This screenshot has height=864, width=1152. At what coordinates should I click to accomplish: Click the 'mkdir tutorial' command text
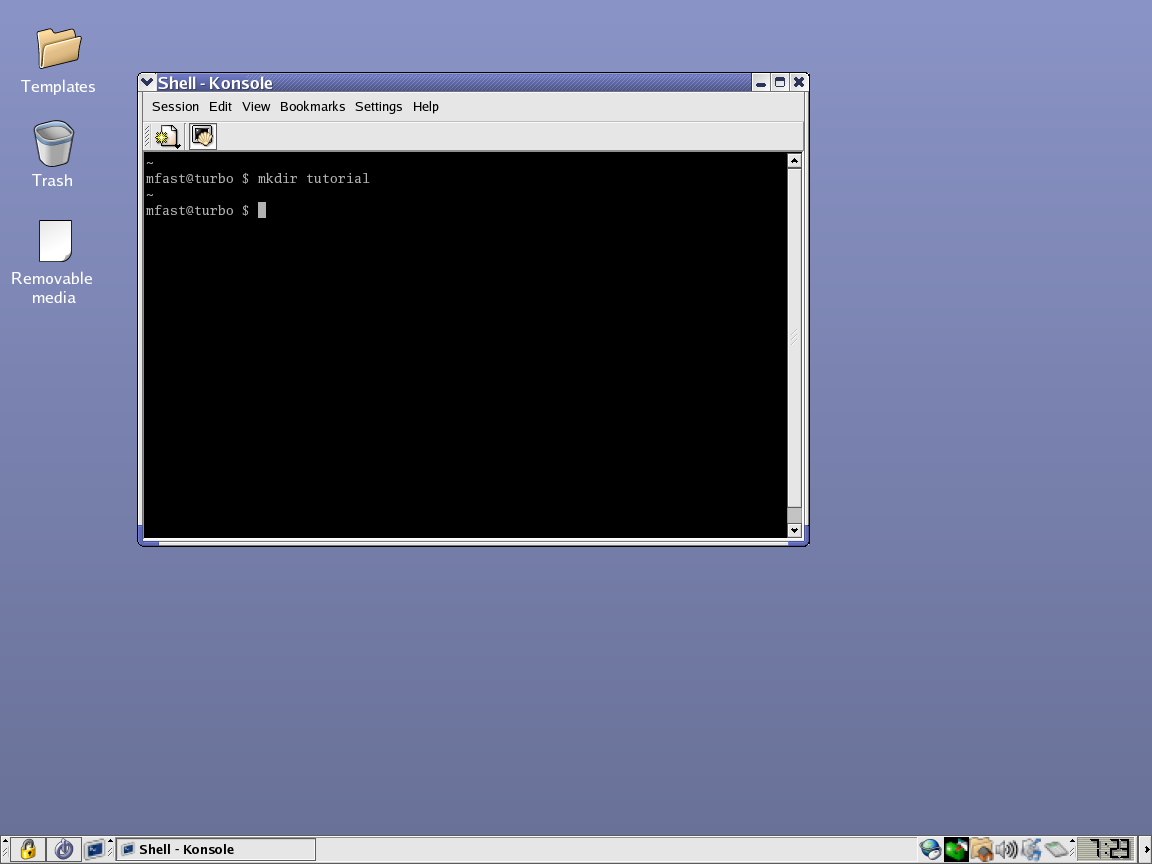(314, 179)
